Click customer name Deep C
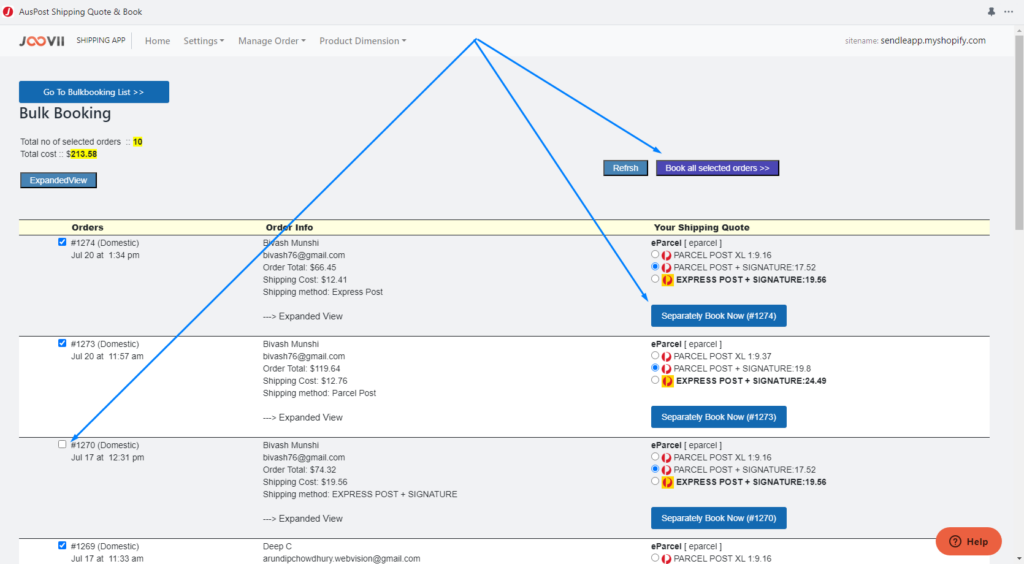1024x564 pixels. point(277,546)
